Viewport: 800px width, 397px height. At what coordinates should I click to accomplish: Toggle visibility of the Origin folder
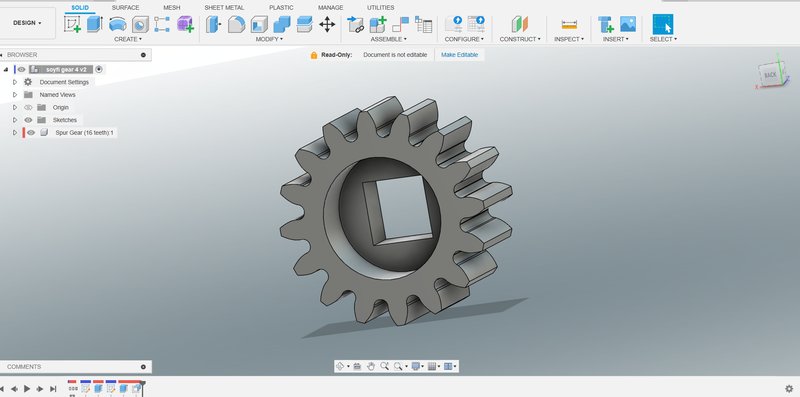point(29,108)
